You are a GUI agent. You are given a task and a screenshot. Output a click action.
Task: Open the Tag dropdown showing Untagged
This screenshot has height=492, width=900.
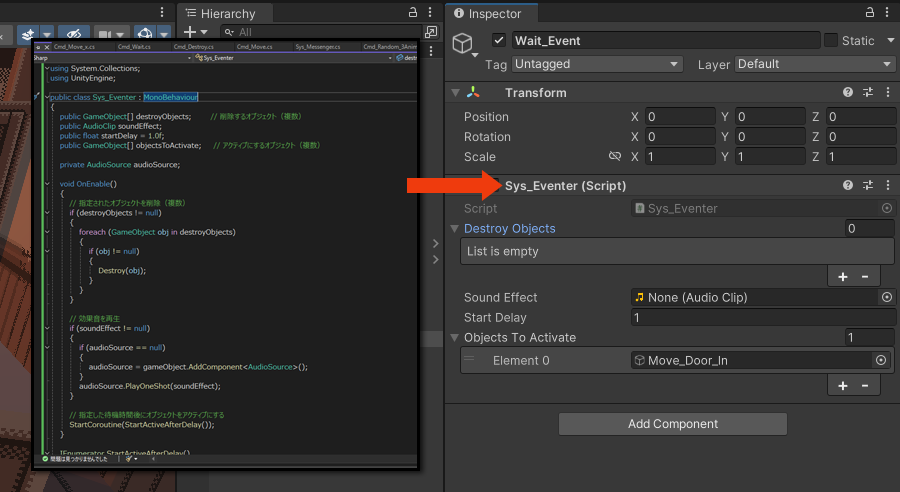597,64
